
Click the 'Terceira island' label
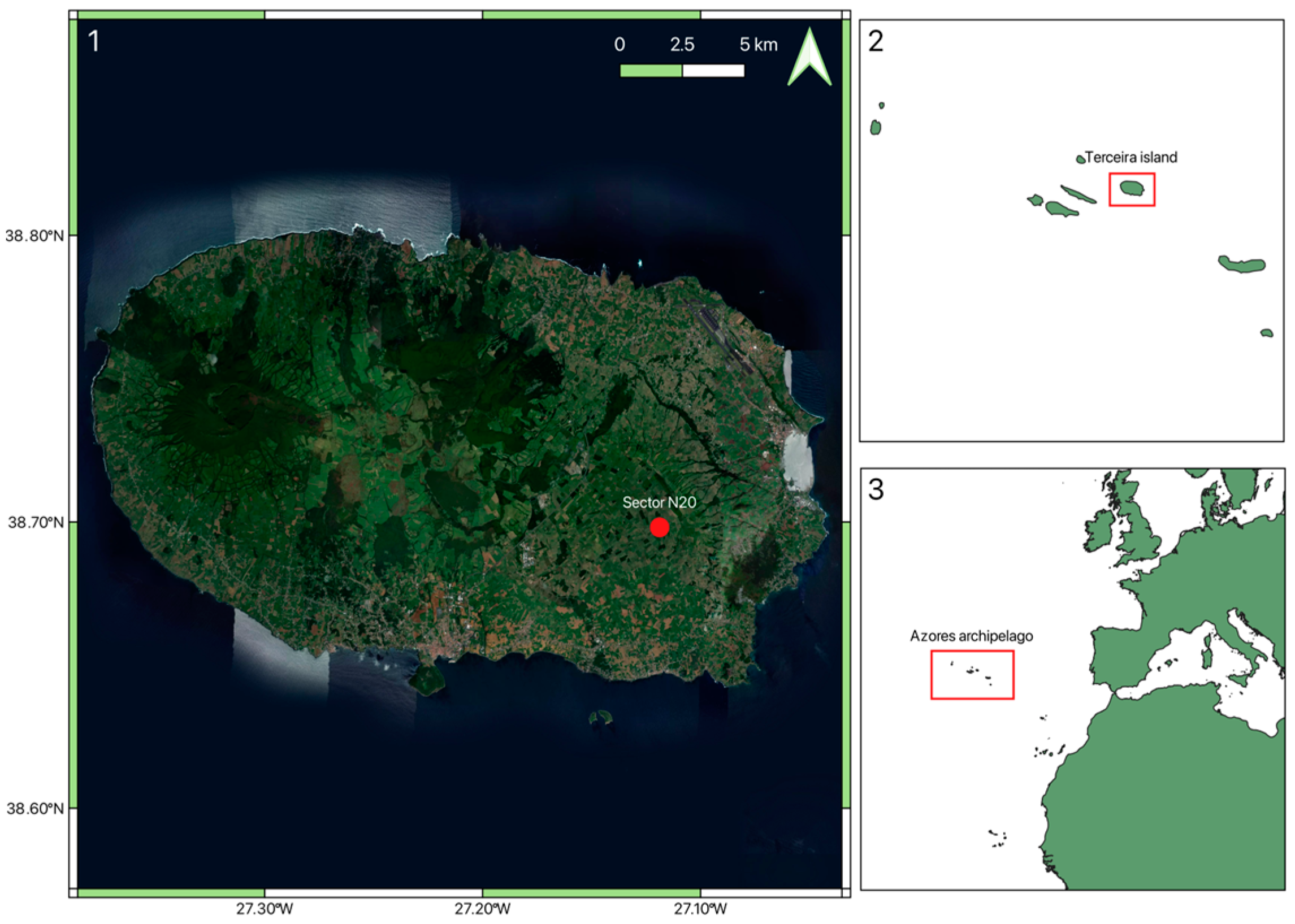coord(1131,157)
